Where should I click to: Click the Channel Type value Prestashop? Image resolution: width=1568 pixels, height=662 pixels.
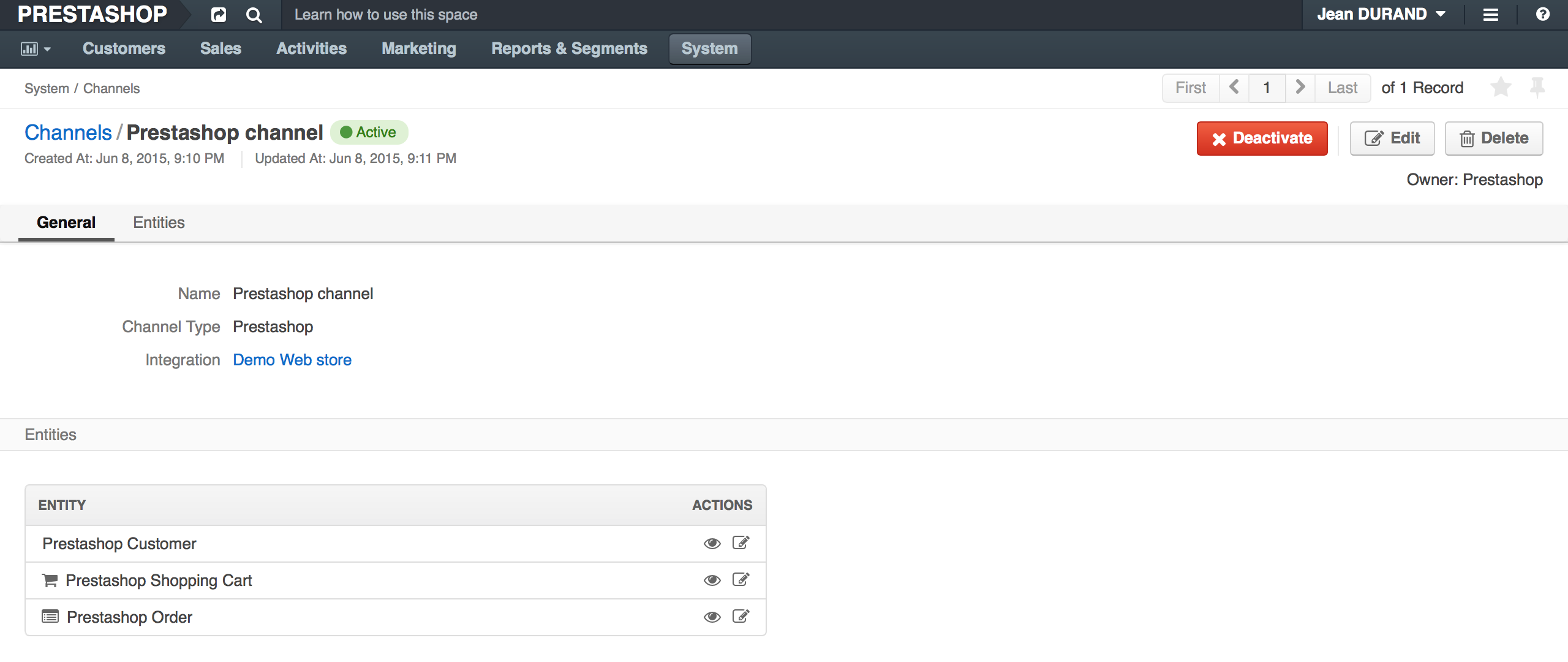pyautogui.click(x=273, y=327)
